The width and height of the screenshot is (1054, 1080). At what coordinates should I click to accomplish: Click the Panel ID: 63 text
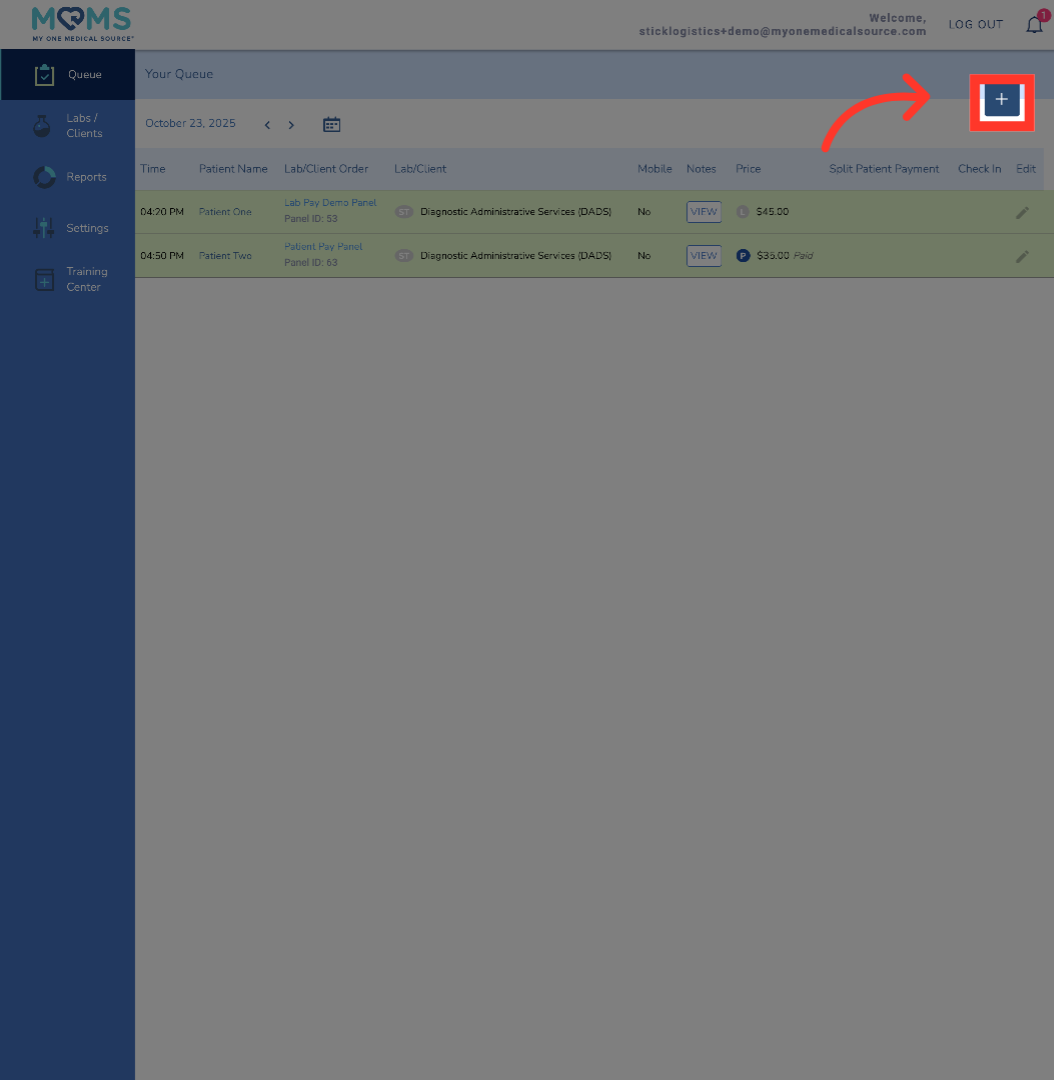pos(311,262)
